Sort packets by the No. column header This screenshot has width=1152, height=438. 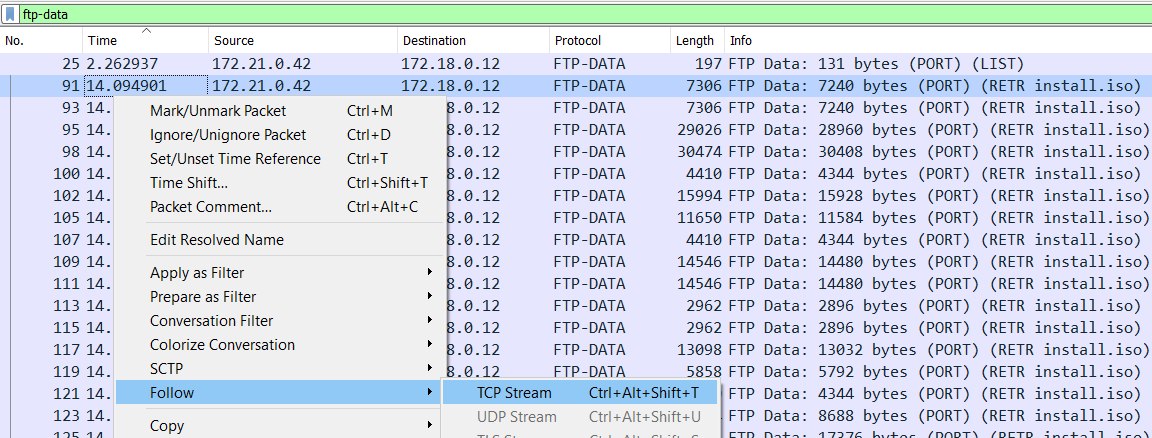click(x=41, y=41)
